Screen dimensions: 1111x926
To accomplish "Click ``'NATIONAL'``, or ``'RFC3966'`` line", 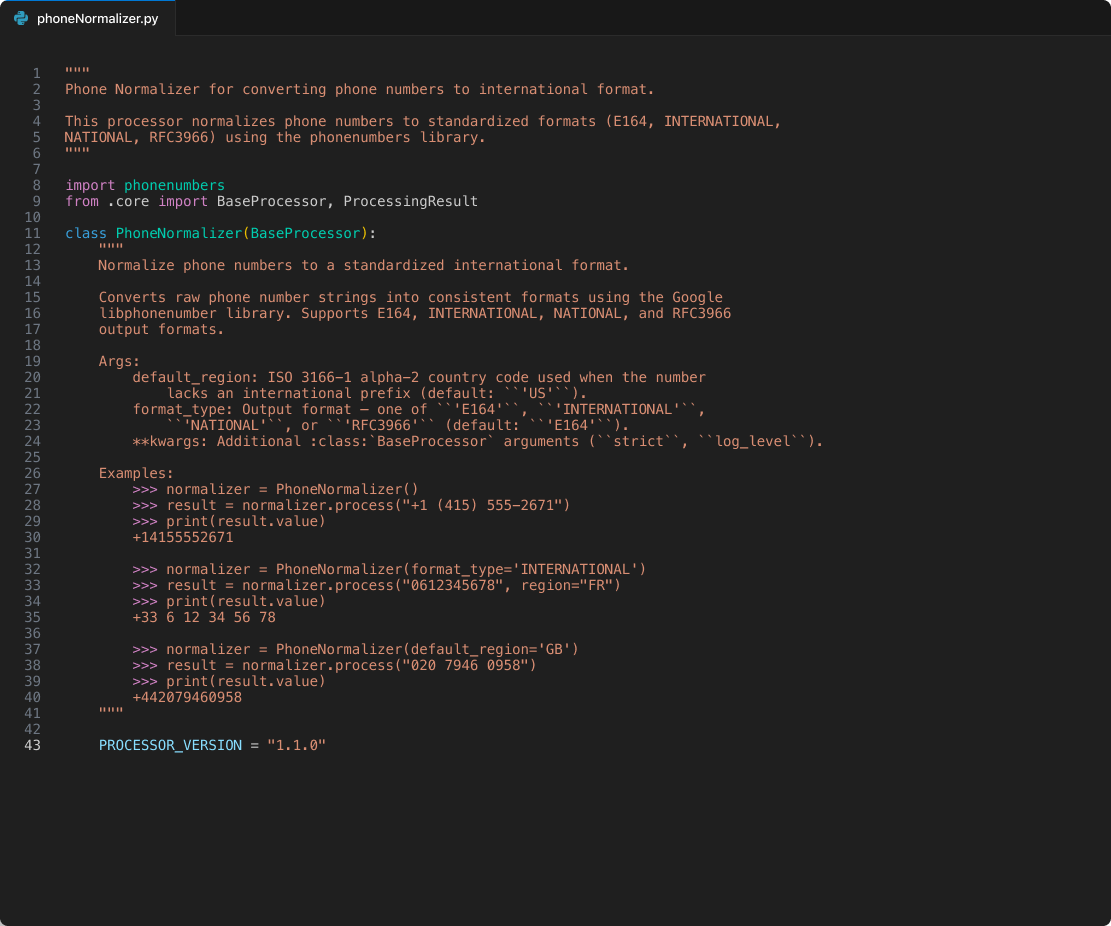I will pyautogui.click(x=398, y=425).
